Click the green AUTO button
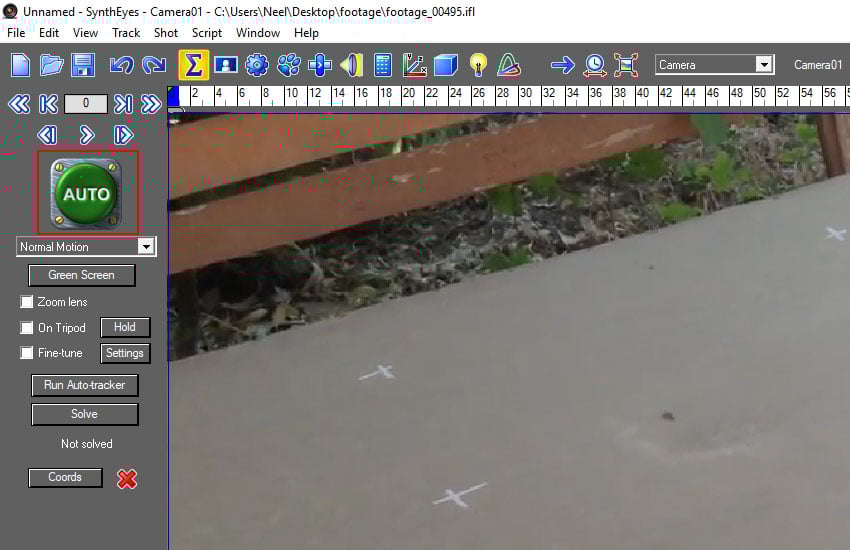The width and height of the screenshot is (850, 550). coord(87,193)
